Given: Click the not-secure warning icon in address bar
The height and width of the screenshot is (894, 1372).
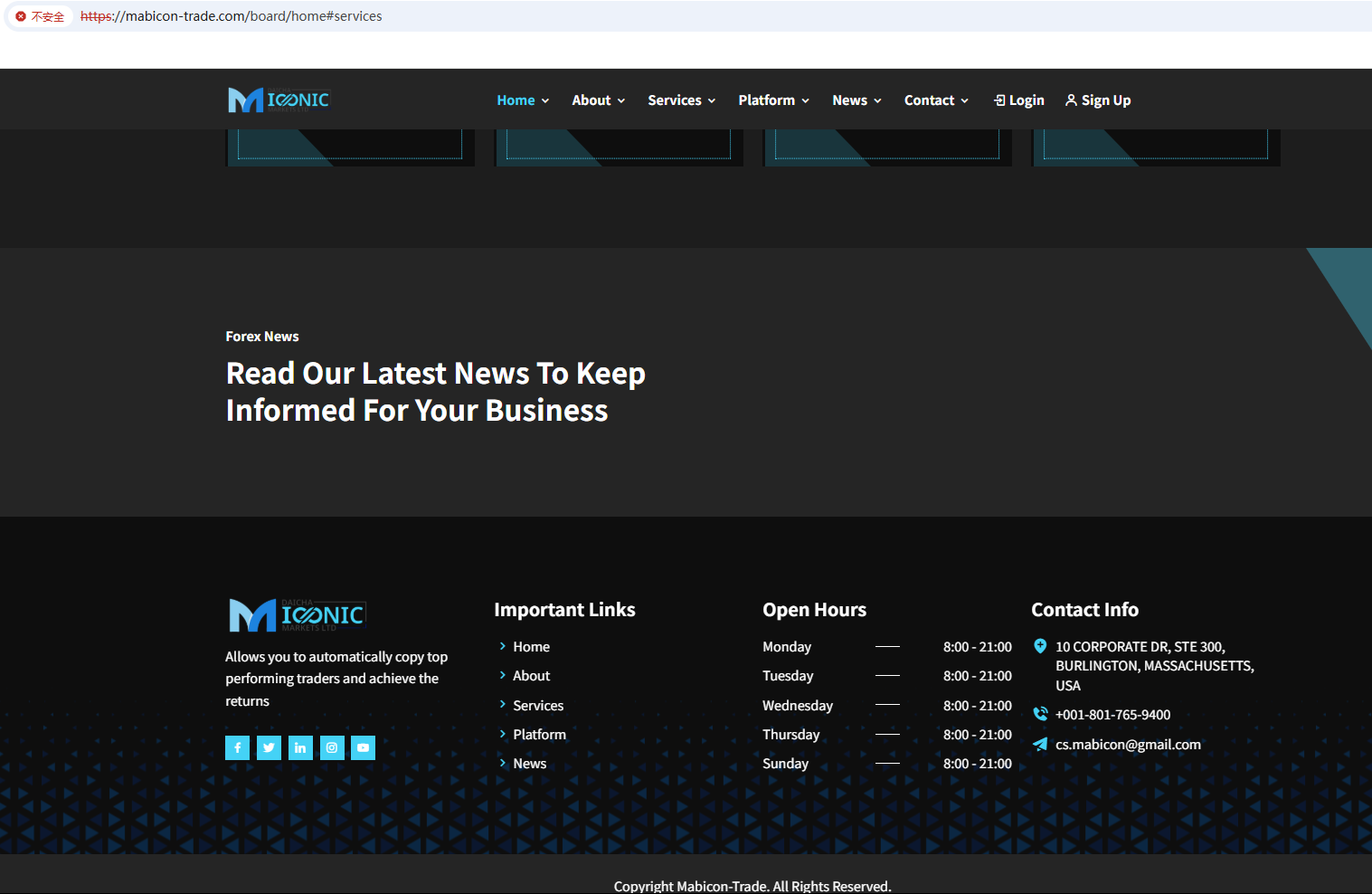Looking at the screenshot, I should 21,16.
